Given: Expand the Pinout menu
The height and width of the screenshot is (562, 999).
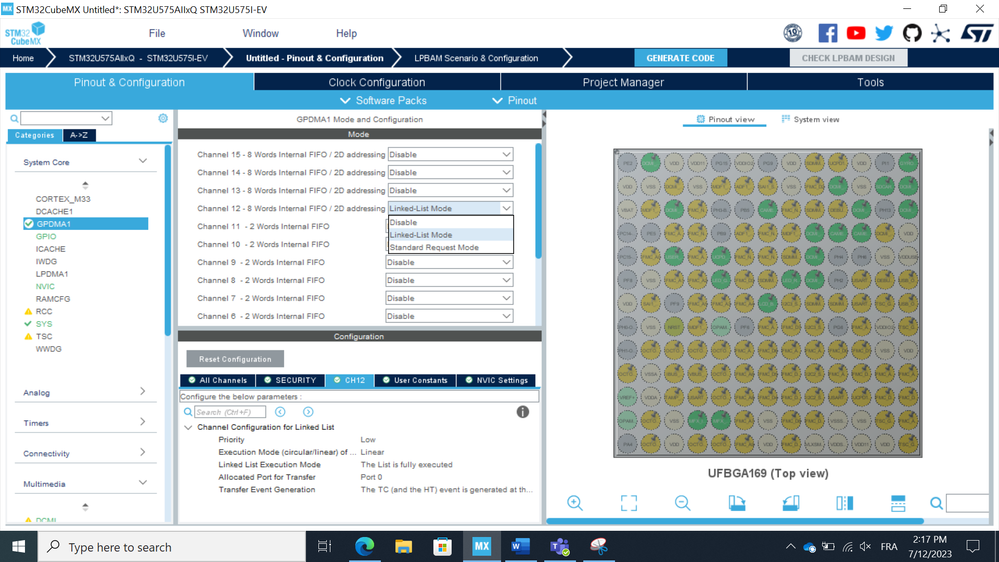Looking at the screenshot, I should click(515, 100).
